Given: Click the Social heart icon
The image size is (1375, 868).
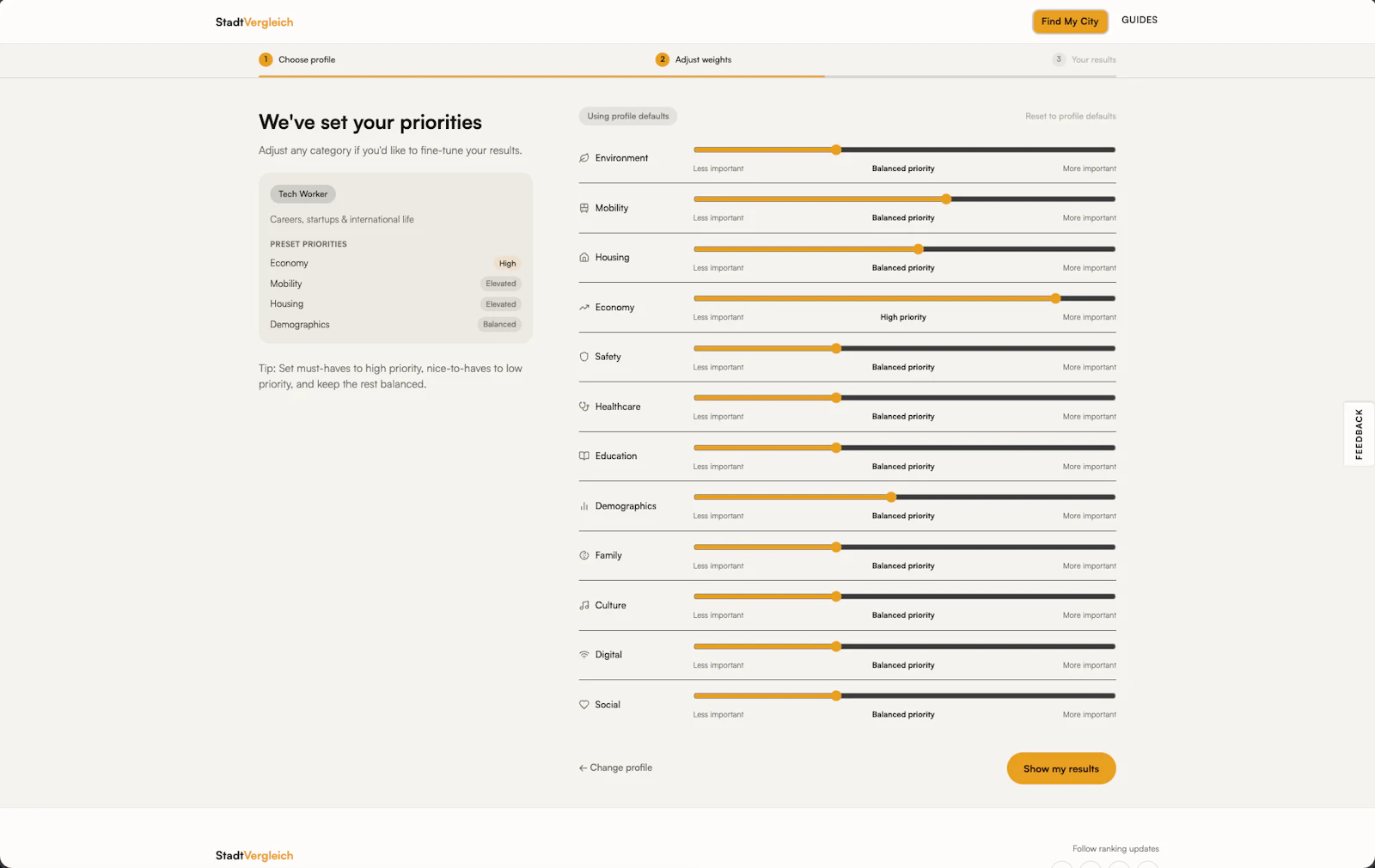Looking at the screenshot, I should coord(584,705).
